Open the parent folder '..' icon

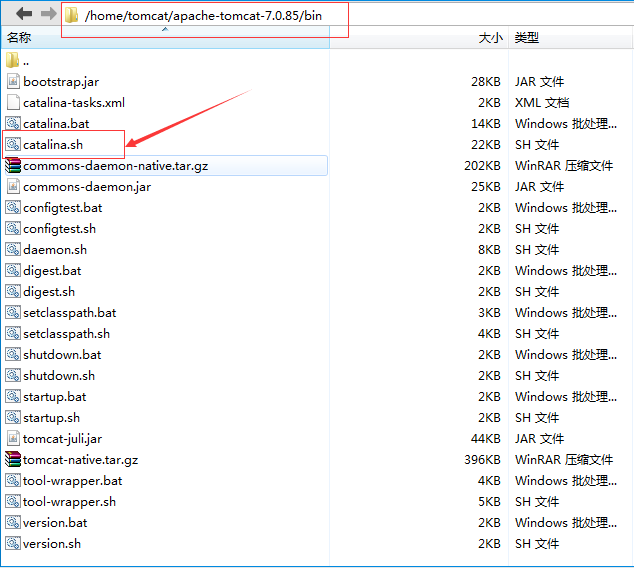pyautogui.click(x=13, y=60)
